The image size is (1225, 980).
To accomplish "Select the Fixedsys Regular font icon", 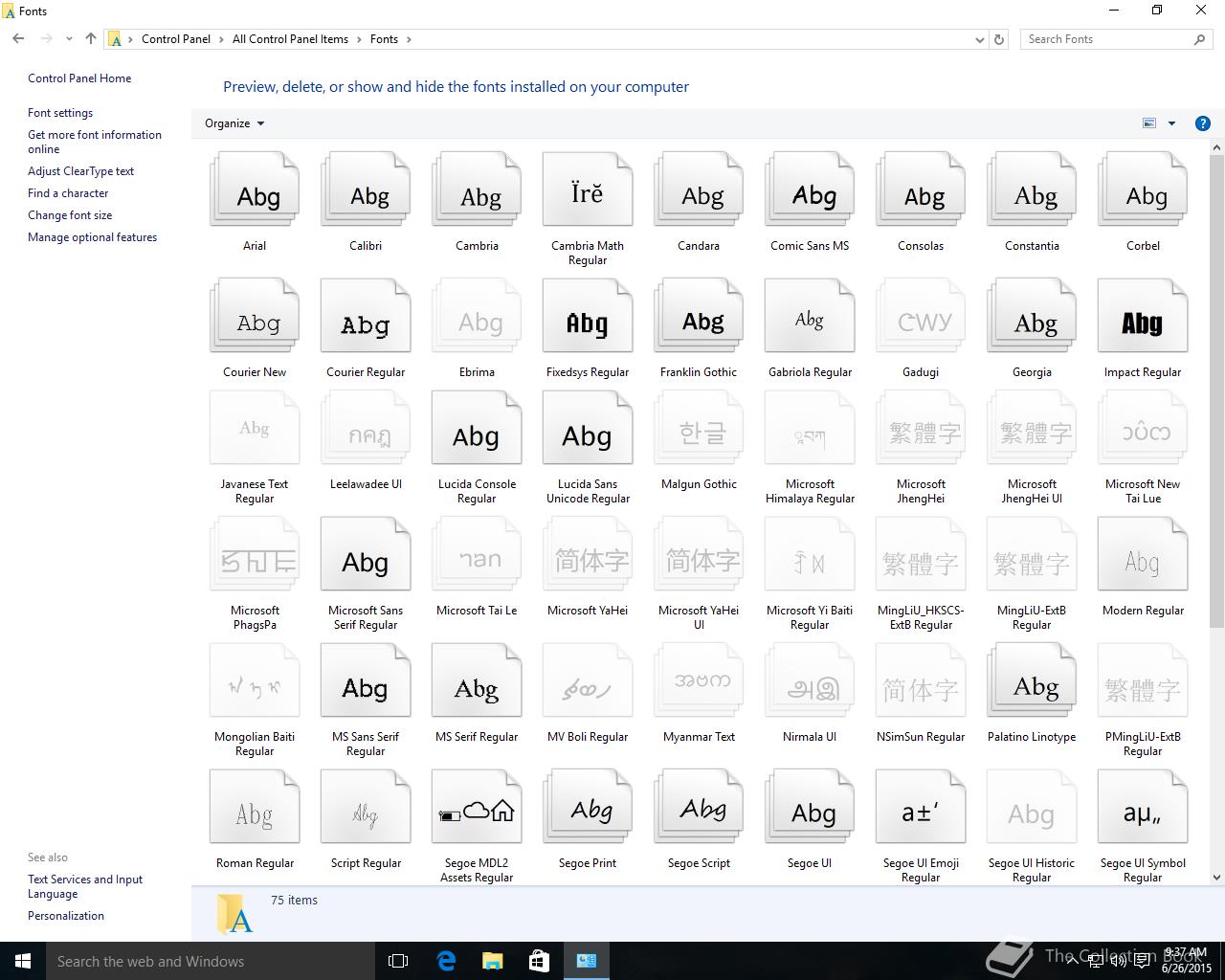I will pos(588,317).
